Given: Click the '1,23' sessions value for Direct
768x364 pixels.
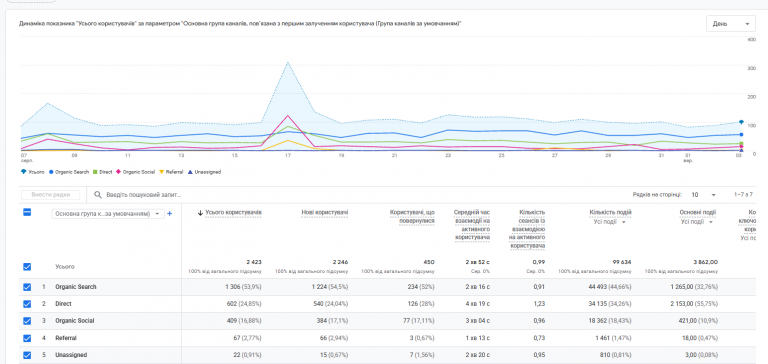Looking at the screenshot, I should (x=539, y=304).
